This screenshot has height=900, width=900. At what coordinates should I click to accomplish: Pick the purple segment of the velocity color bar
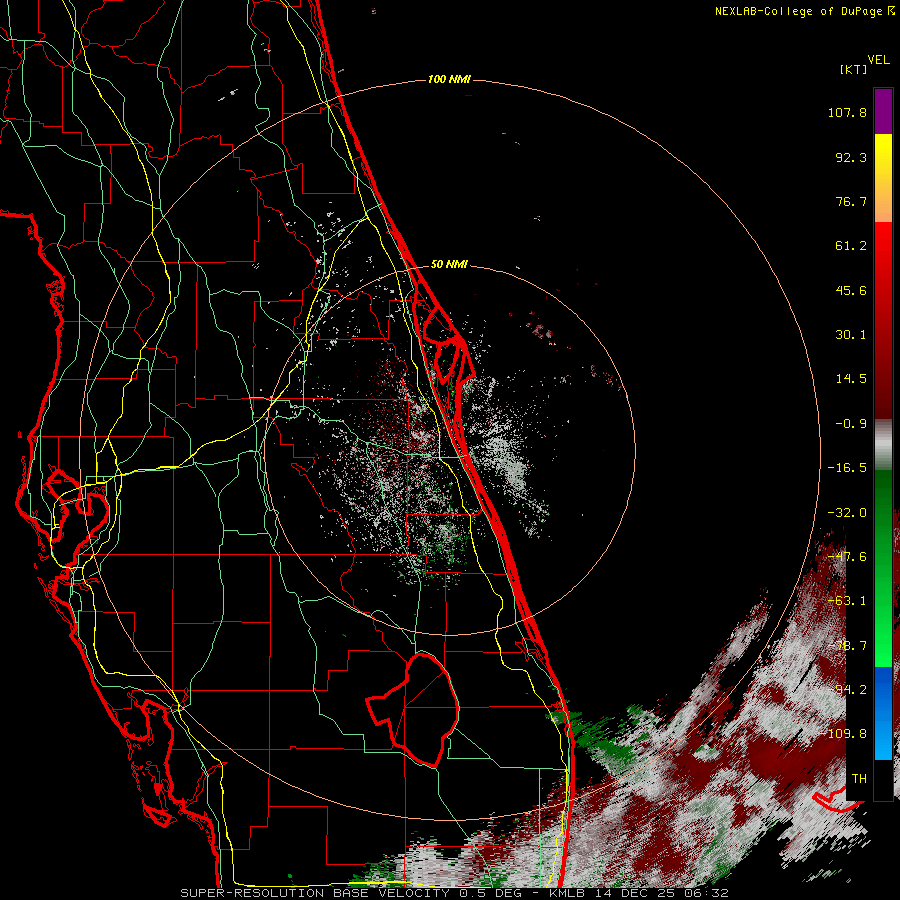pyautogui.click(x=883, y=111)
